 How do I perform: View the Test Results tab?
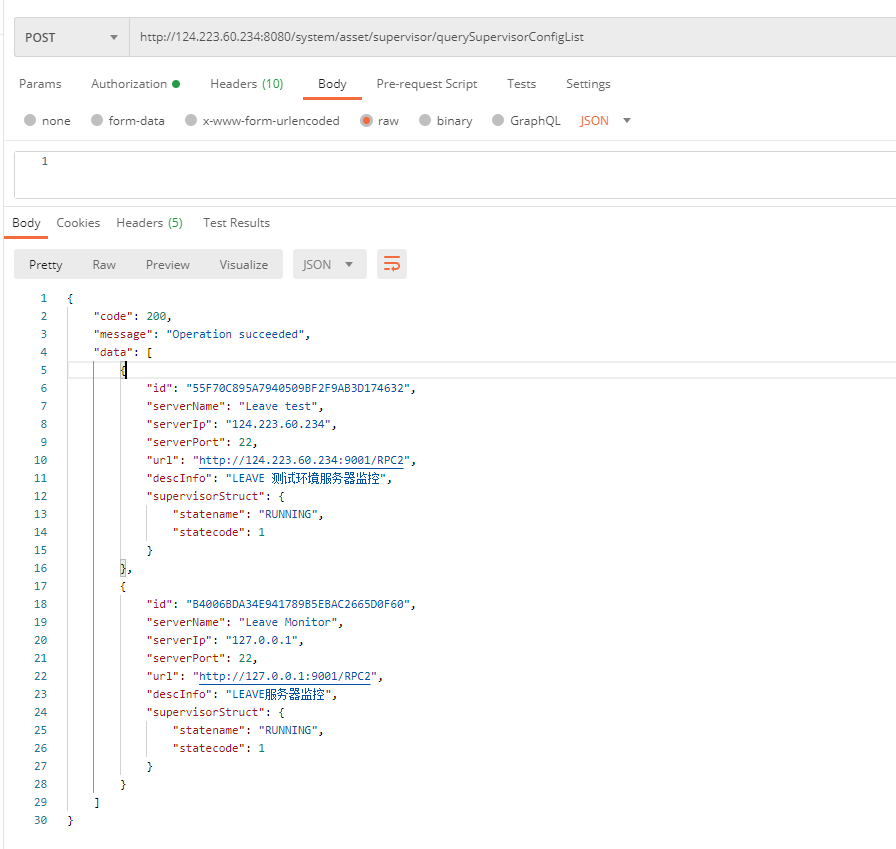(236, 223)
